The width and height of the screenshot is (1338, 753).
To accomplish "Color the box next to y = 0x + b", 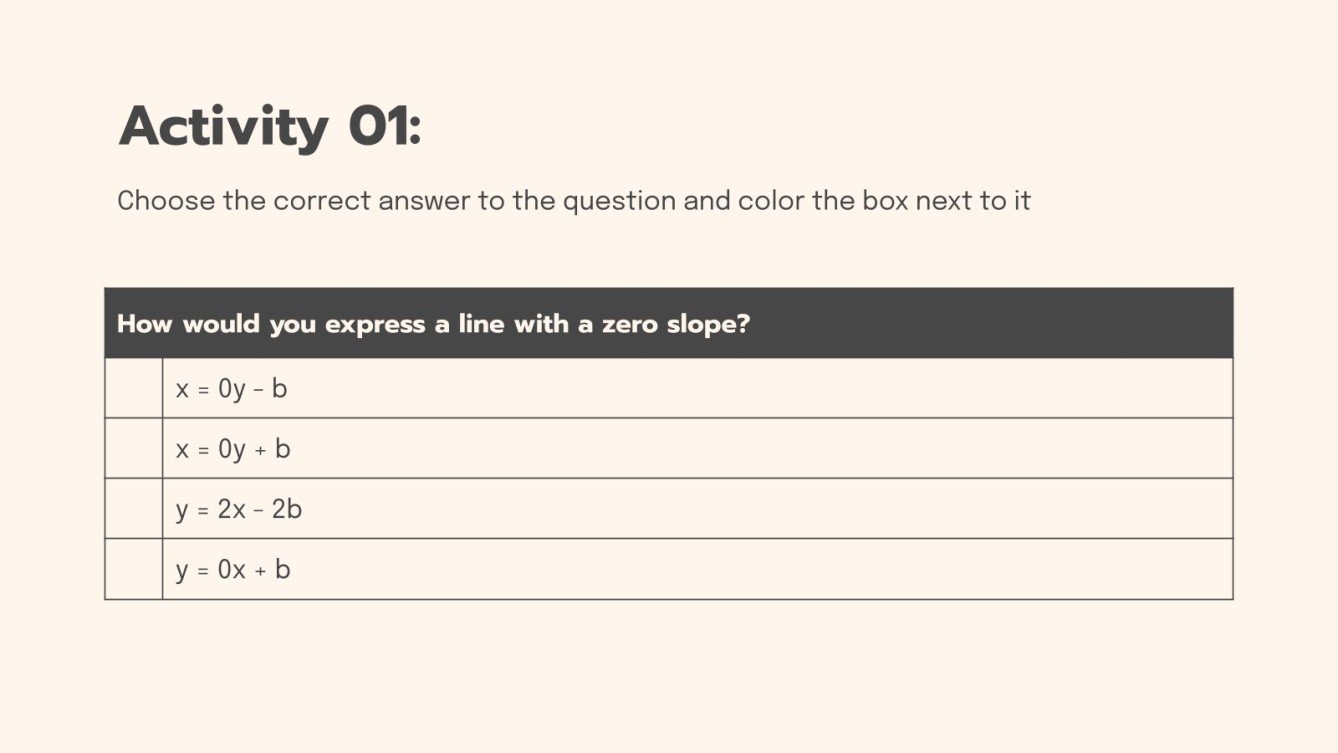I will point(133,570).
